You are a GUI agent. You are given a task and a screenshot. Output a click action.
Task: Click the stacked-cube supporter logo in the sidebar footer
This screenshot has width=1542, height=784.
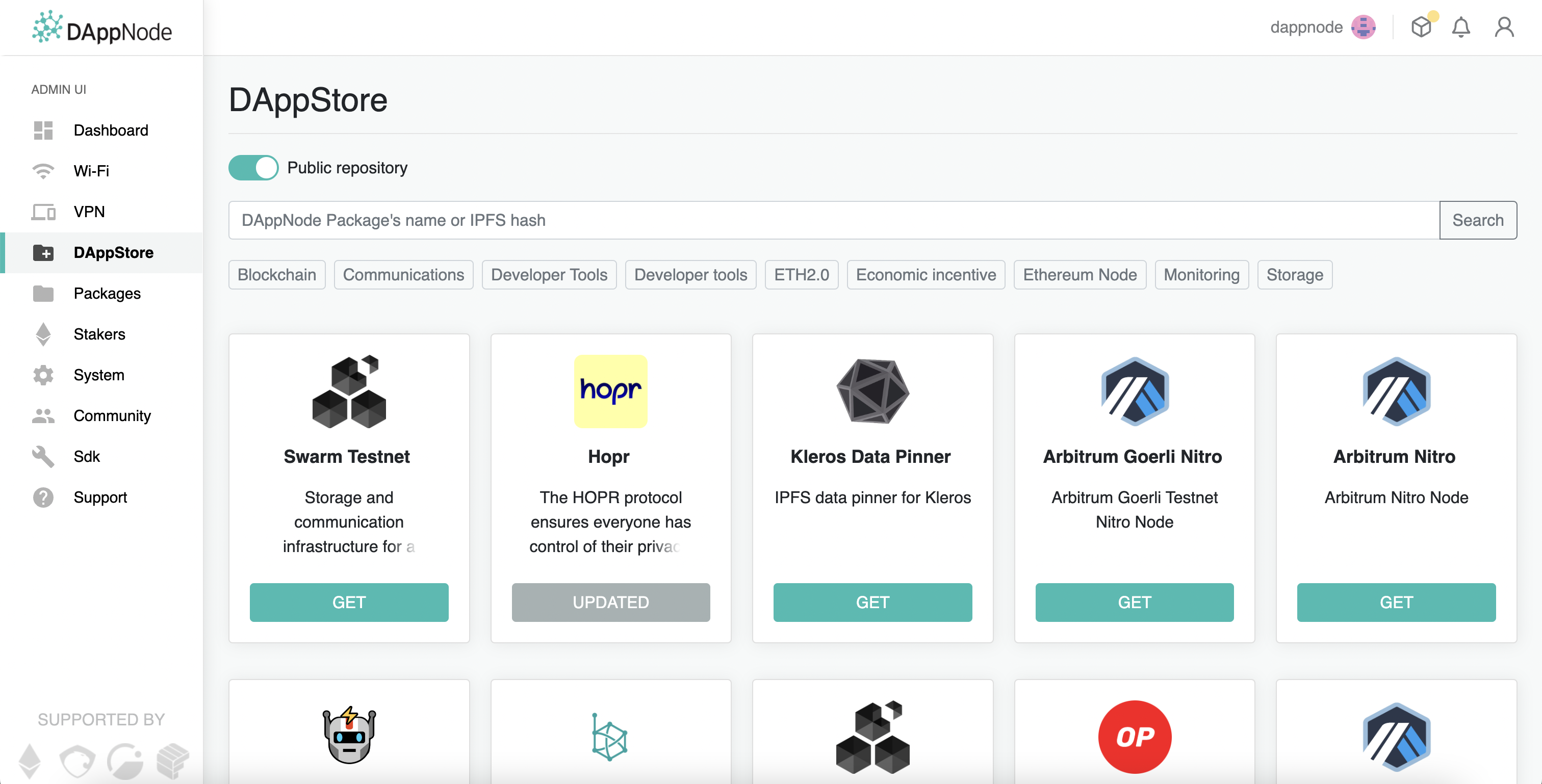[173, 761]
